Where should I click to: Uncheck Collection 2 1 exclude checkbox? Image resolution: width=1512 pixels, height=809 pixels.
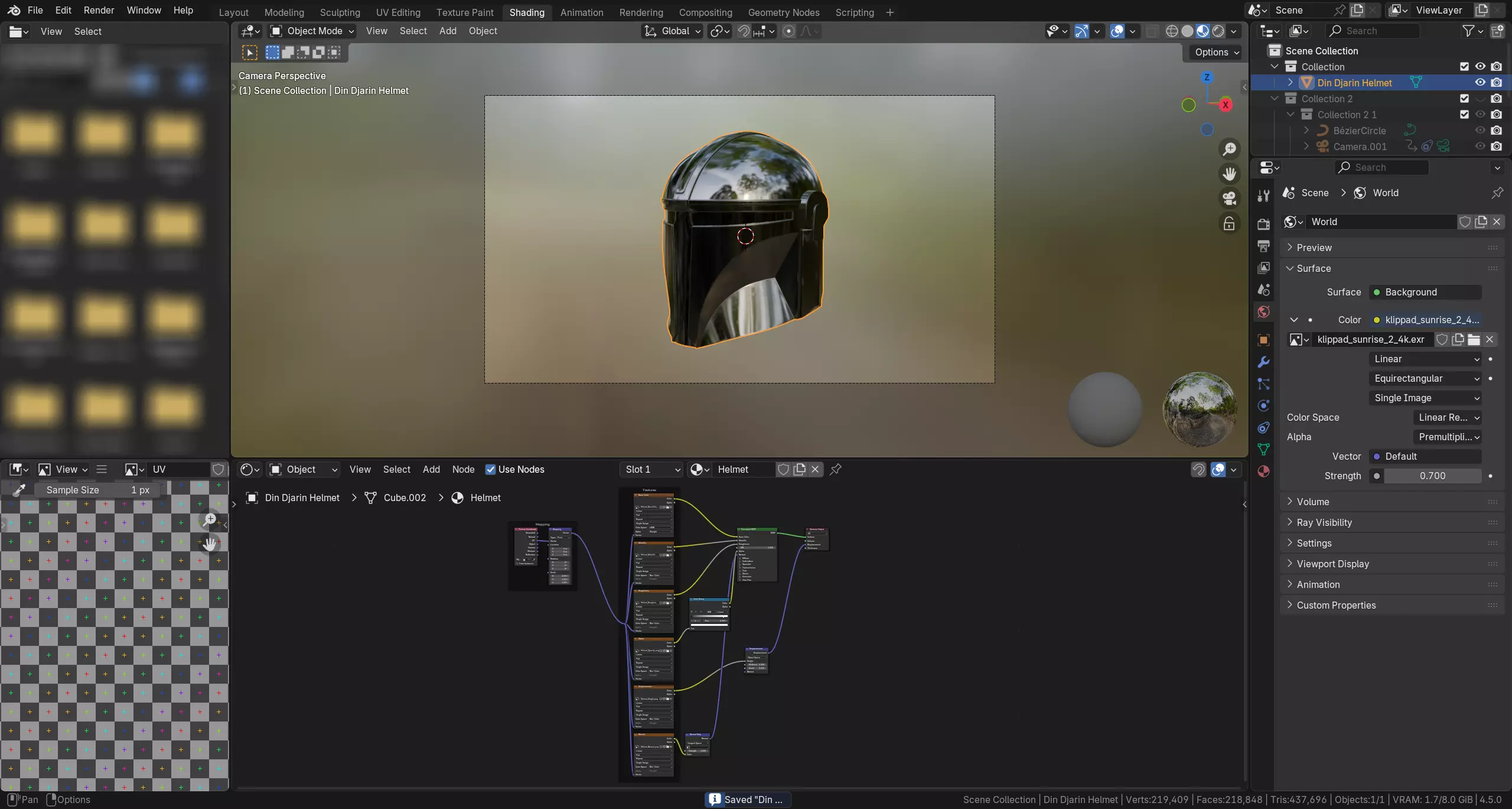(1464, 115)
